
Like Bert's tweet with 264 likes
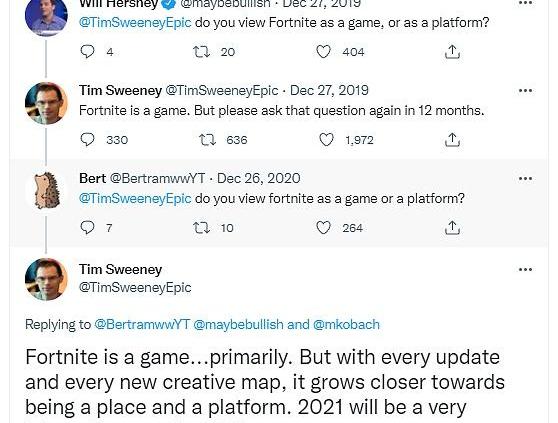click(x=323, y=228)
